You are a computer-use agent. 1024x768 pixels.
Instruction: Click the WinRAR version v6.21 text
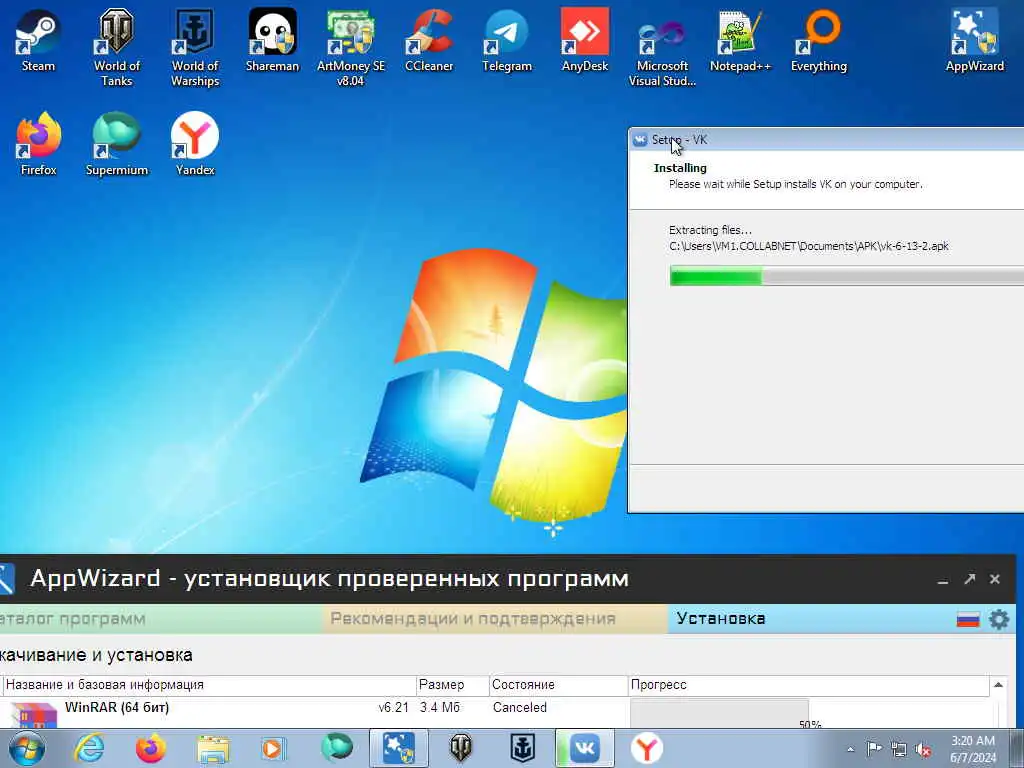pos(394,708)
